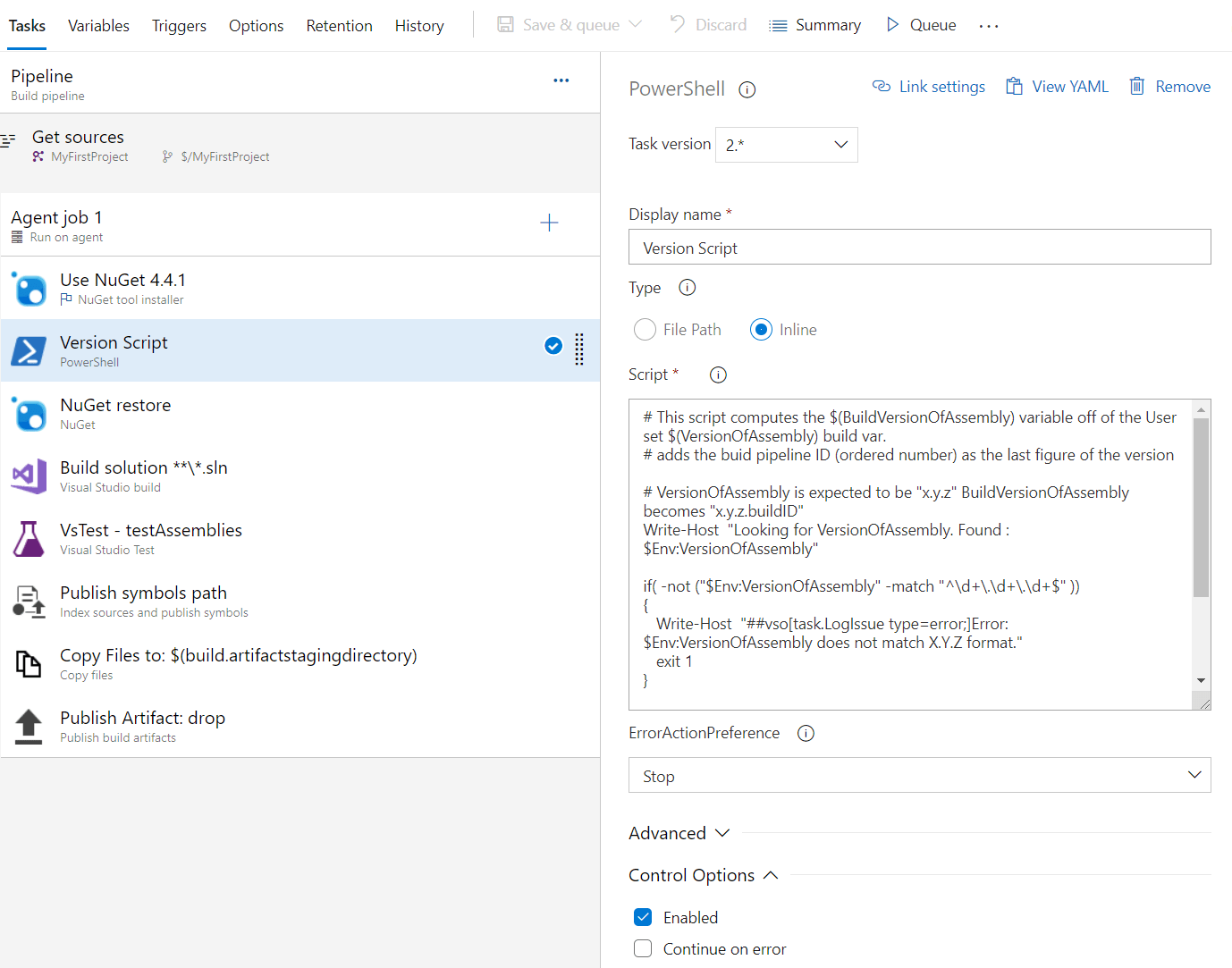Click the Queue button

[921, 24]
